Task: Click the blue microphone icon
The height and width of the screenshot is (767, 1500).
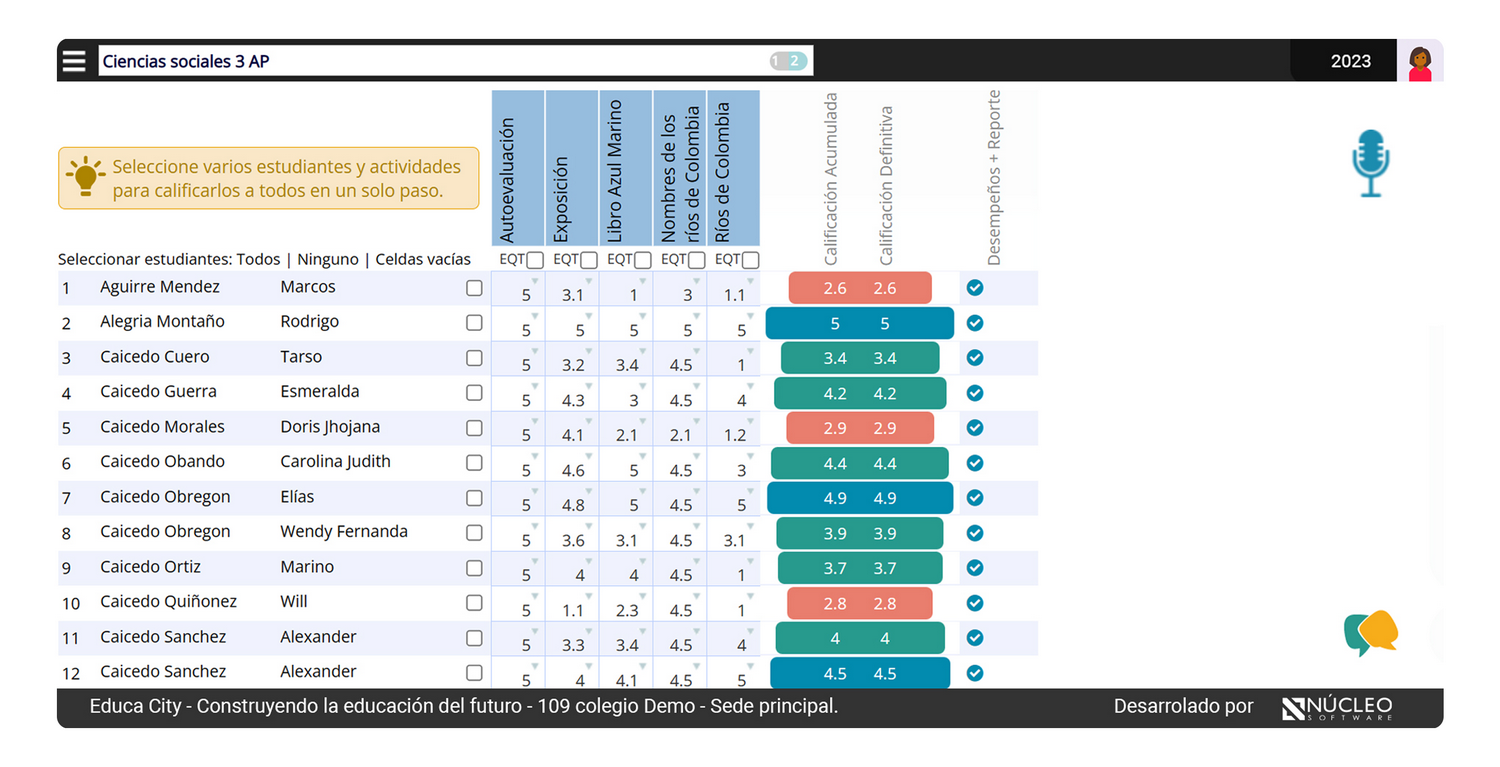Action: [x=1371, y=163]
